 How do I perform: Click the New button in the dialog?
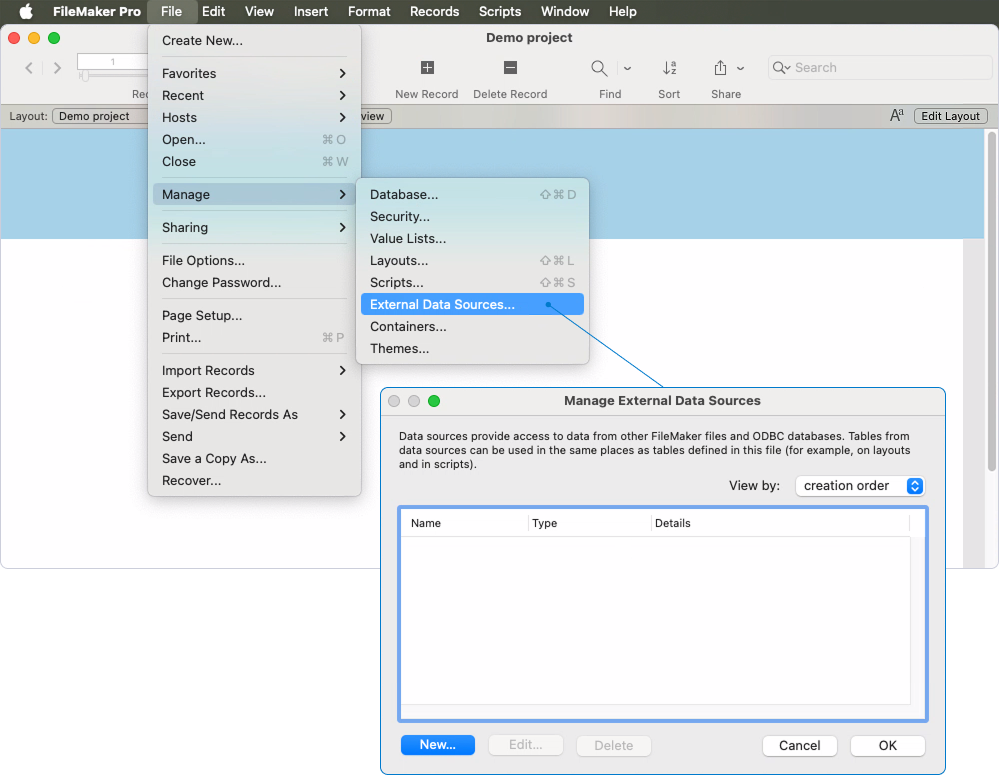(437, 745)
